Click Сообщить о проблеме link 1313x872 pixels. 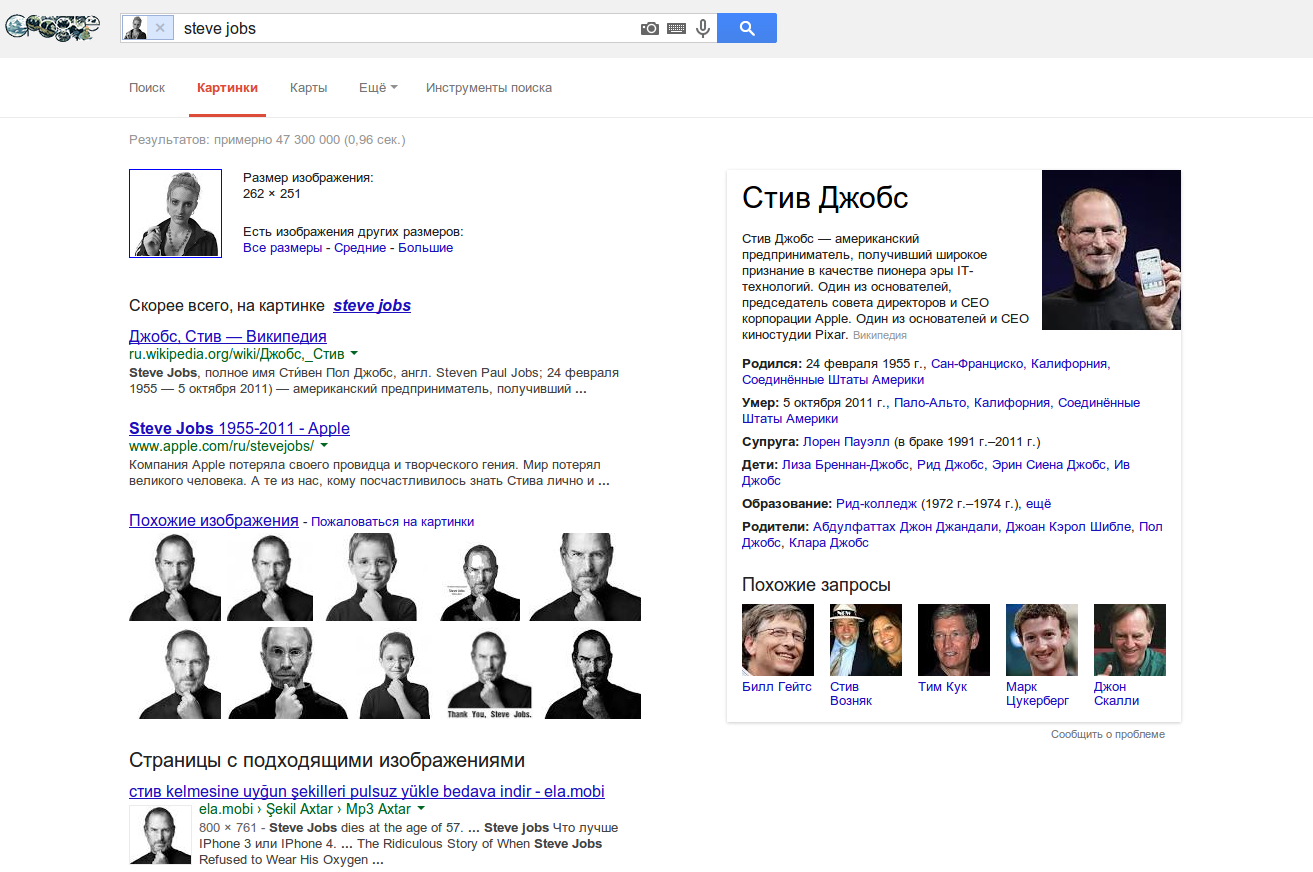pos(1108,735)
